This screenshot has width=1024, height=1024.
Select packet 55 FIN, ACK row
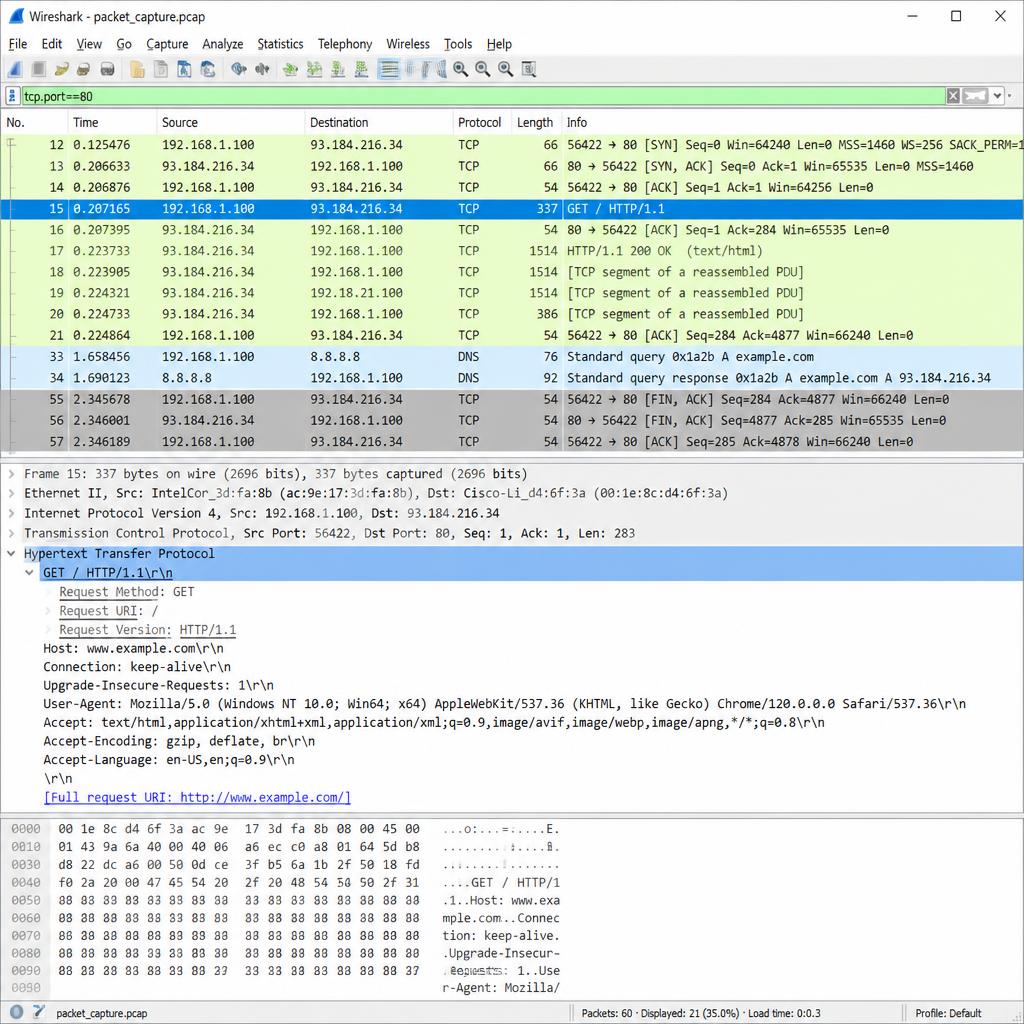[x=512, y=399]
